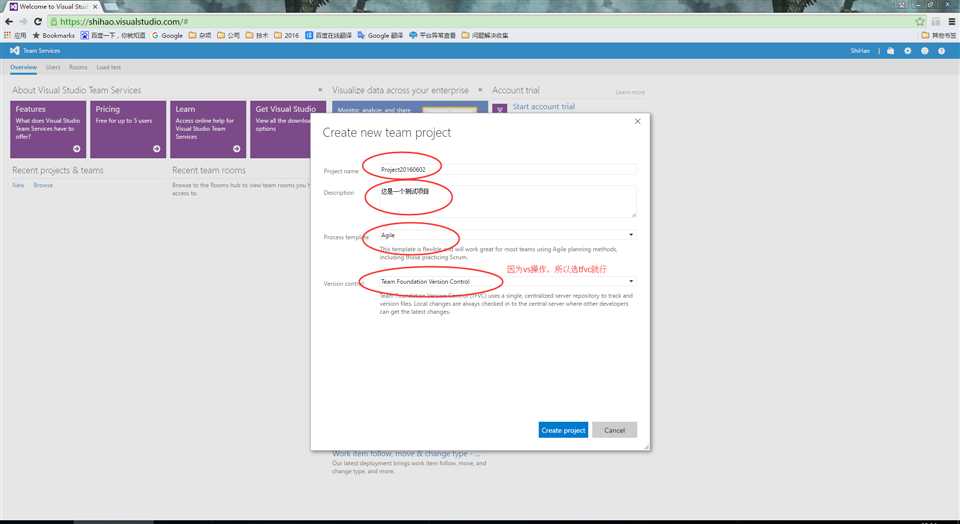Open the Team Services home link
Image resolution: width=960 pixels, height=524 pixels.
[42, 51]
